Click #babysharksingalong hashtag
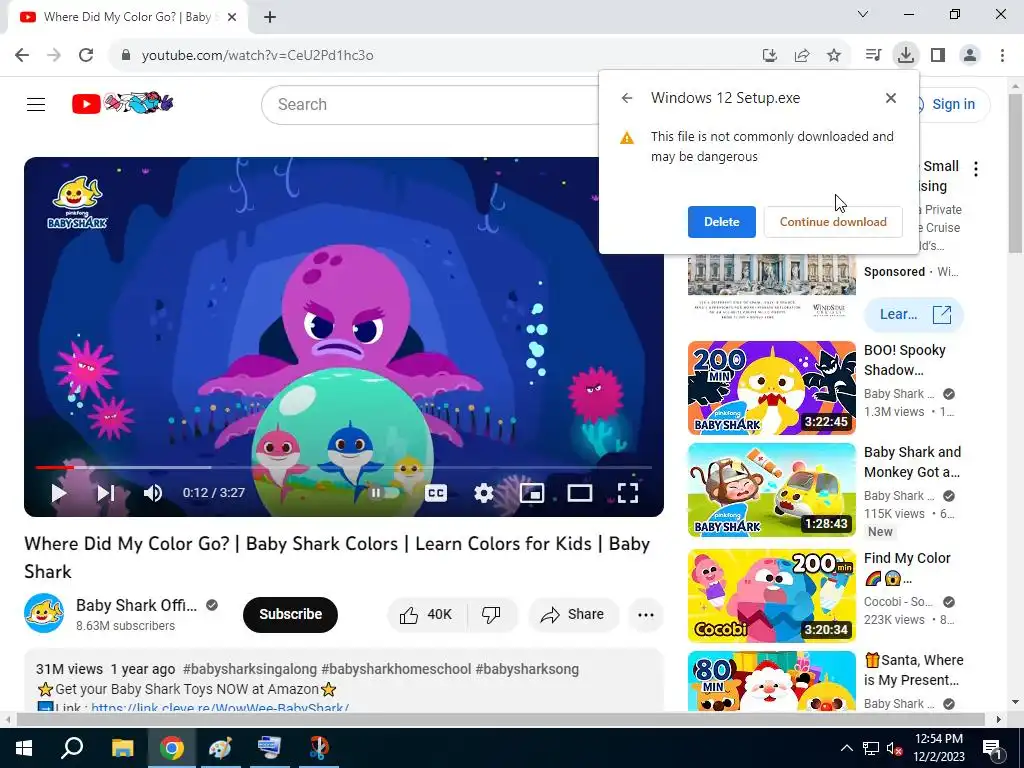Viewport: 1024px width, 768px height. click(x=250, y=669)
